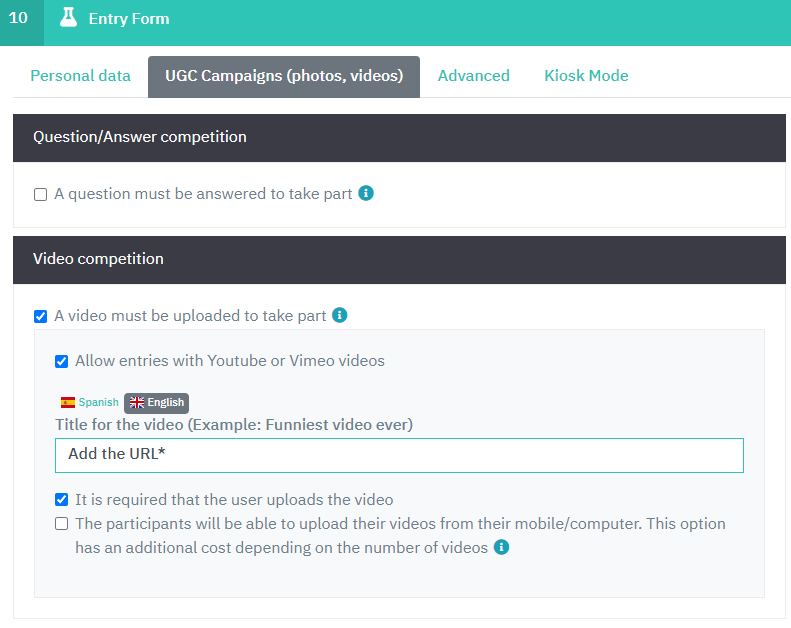Enable upload from mobile/computer checkbox
The image size is (791, 628).
62,524
